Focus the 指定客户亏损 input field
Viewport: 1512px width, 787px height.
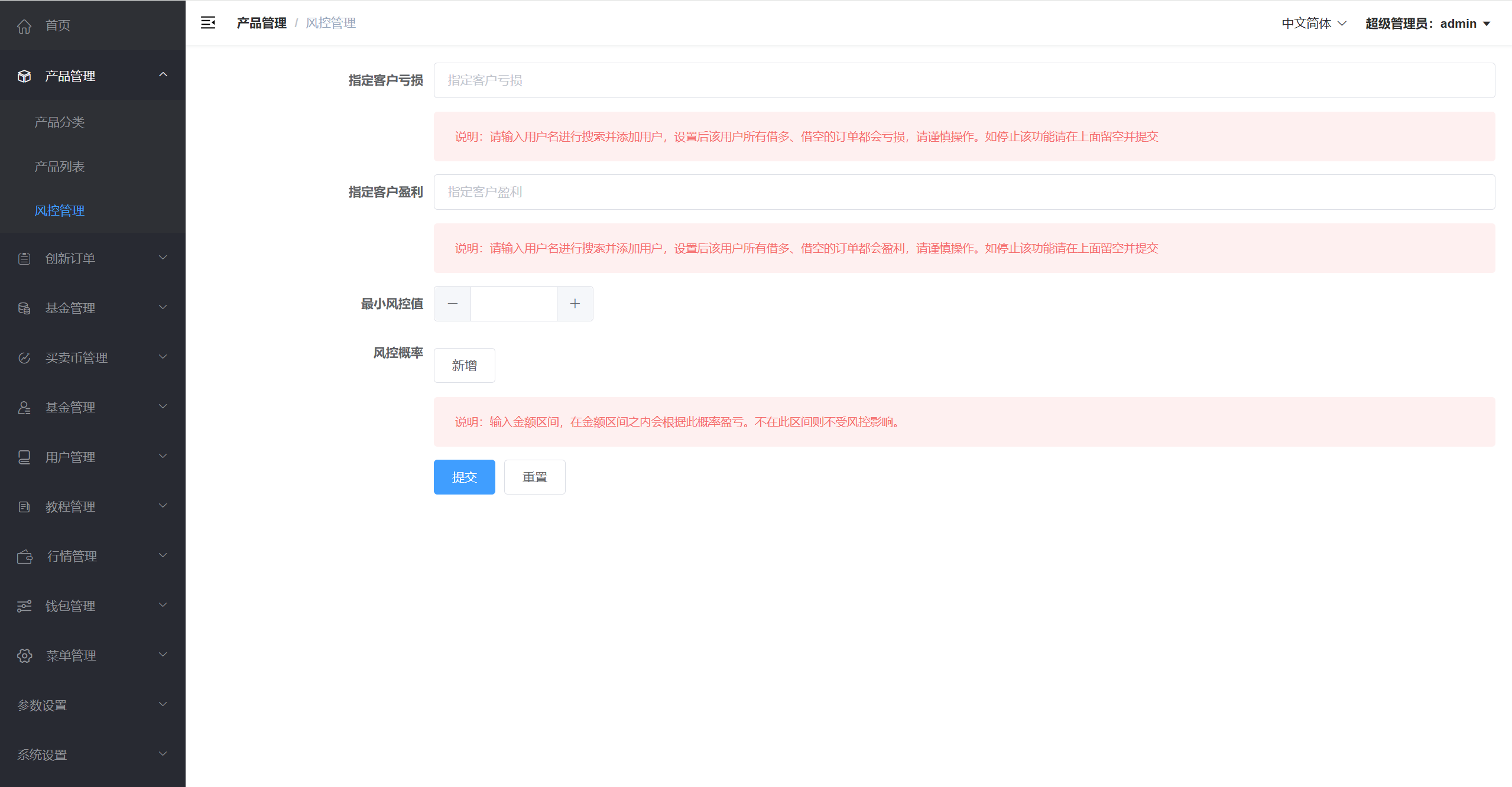click(963, 80)
